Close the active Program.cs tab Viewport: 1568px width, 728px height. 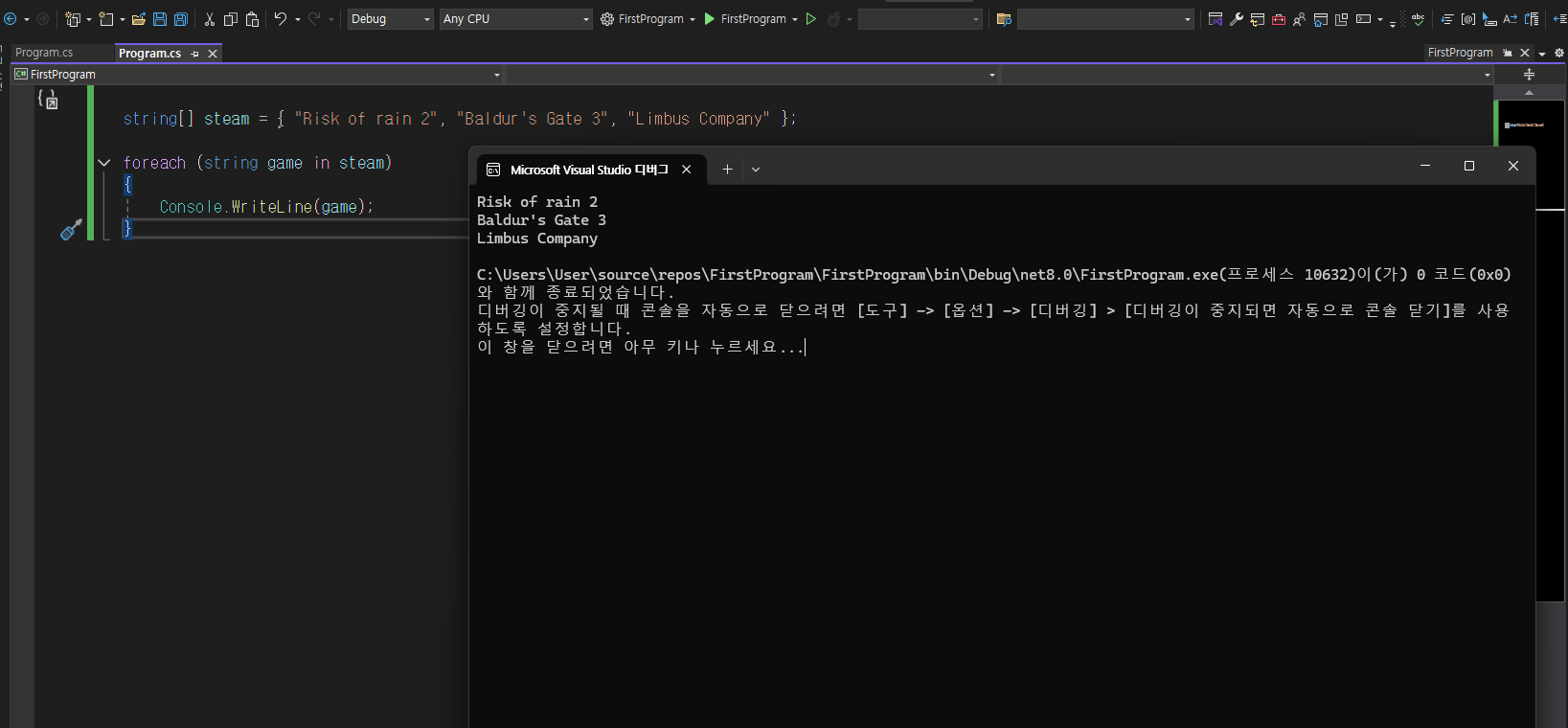click(213, 54)
